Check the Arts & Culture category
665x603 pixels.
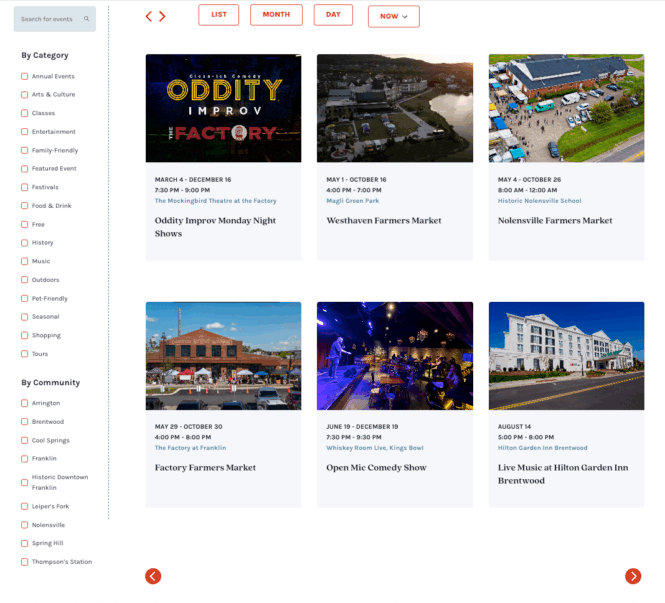coord(25,95)
